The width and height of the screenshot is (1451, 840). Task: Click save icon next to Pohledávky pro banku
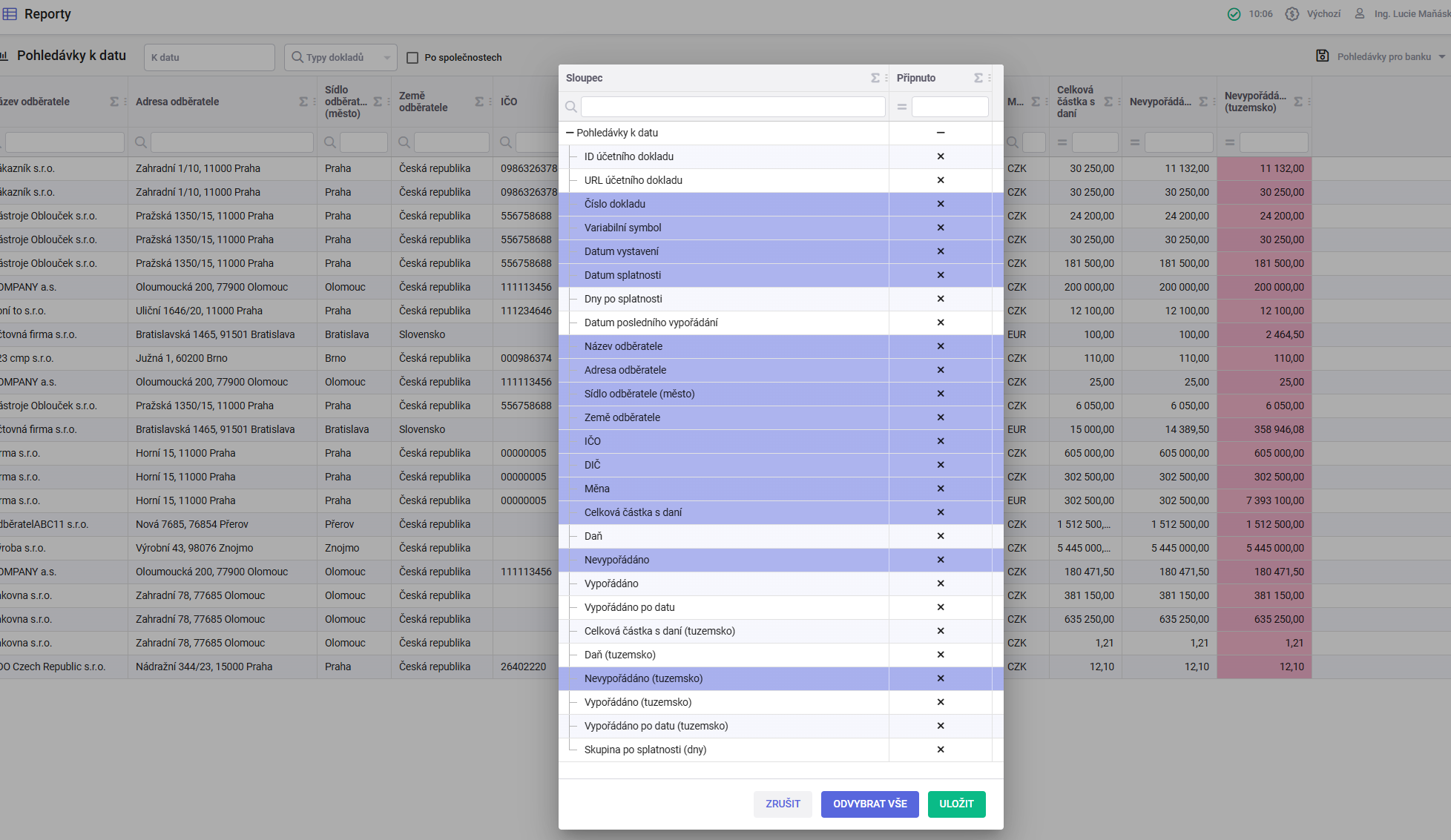coord(1322,56)
